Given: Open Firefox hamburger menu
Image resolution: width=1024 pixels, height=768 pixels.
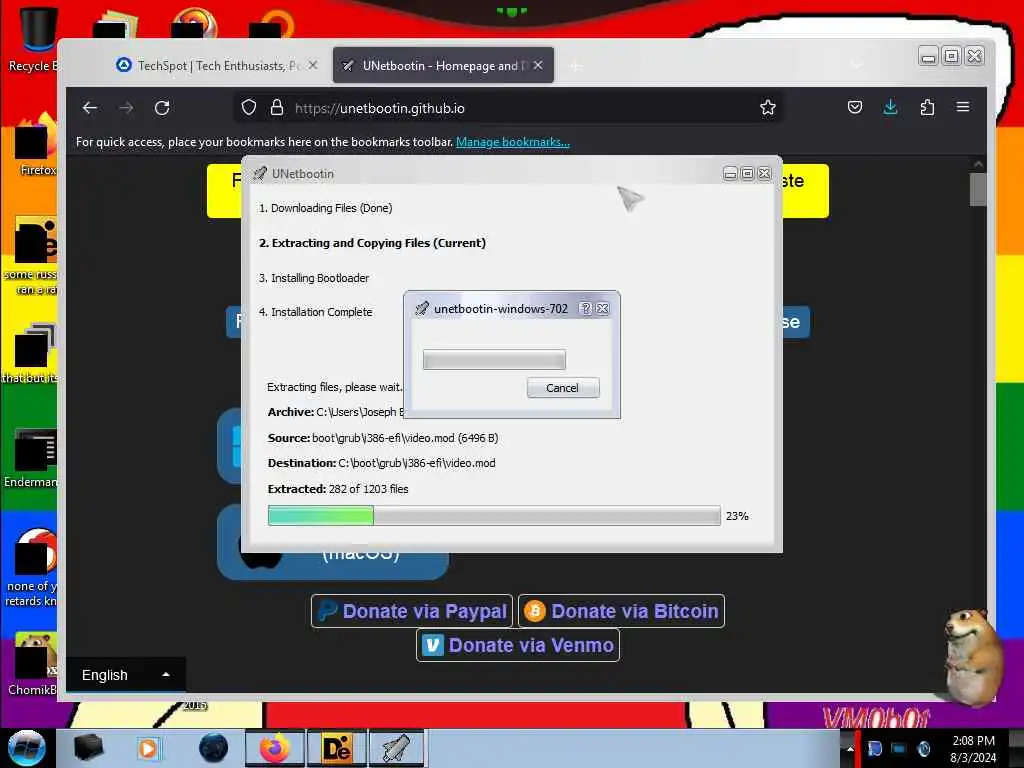Looking at the screenshot, I should pos(963,107).
